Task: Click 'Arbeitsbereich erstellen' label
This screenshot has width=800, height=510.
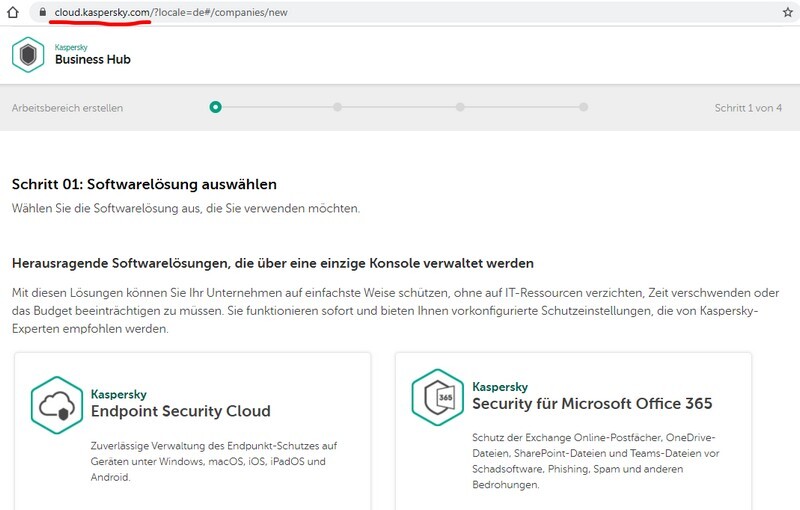Action: tap(67, 108)
